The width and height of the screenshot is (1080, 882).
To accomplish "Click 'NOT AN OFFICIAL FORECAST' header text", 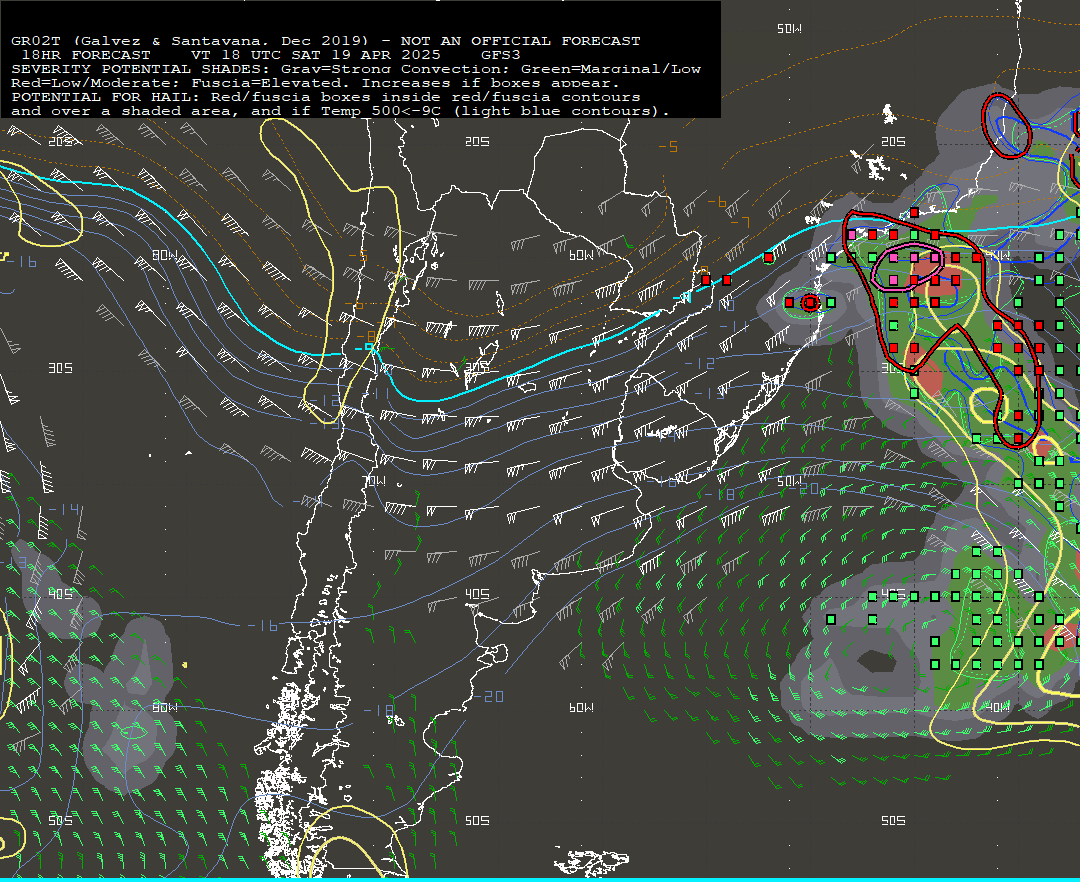I will [x=521, y=41].
